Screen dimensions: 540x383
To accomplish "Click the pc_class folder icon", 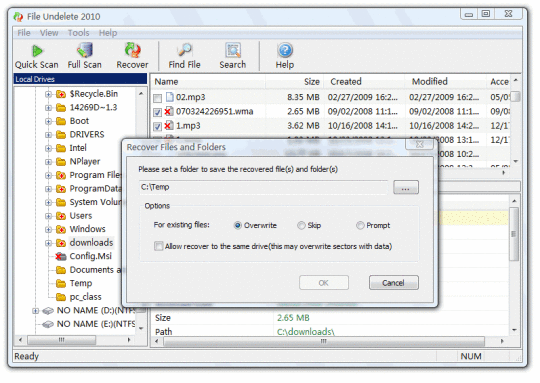I will coord(61,297).
